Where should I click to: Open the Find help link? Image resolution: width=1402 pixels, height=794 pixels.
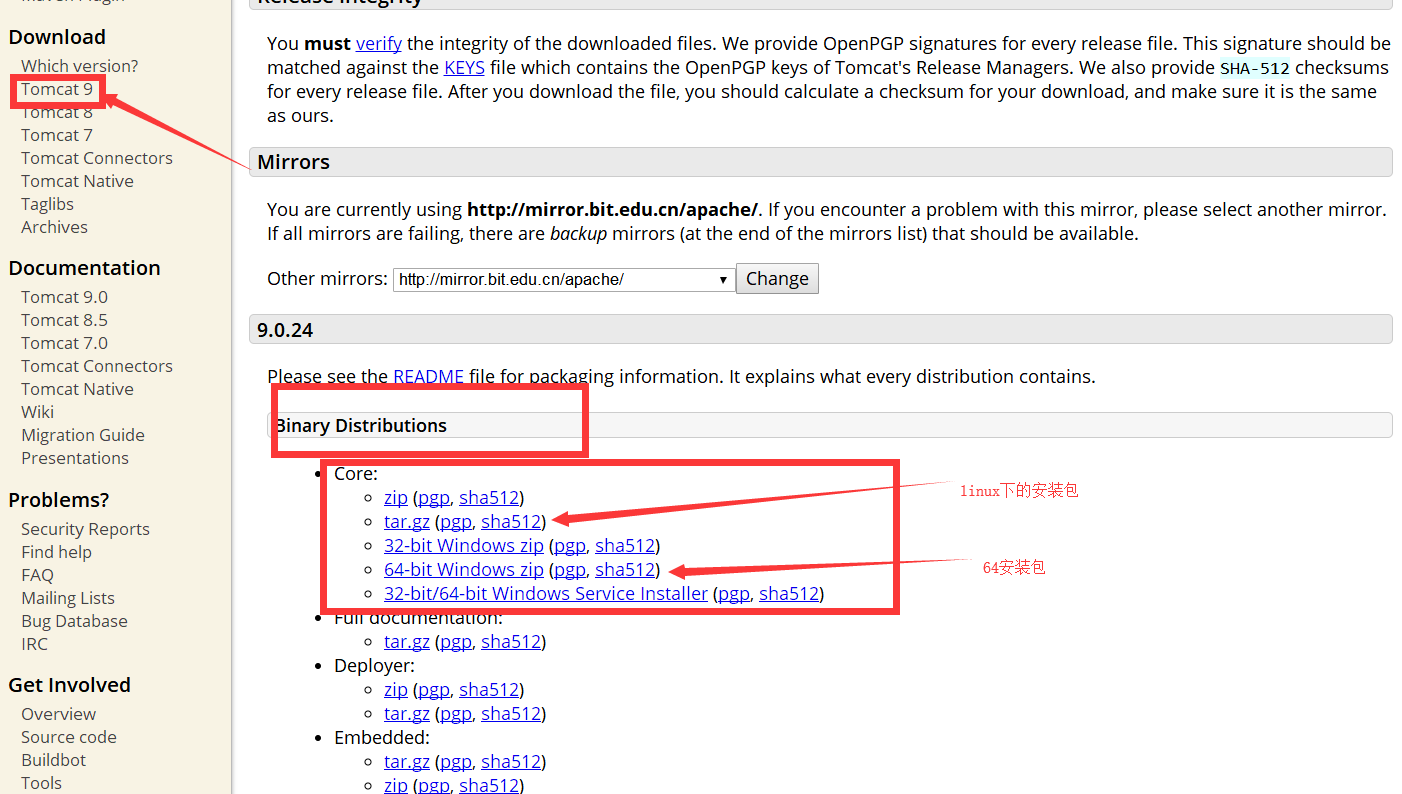click(56, 552)
